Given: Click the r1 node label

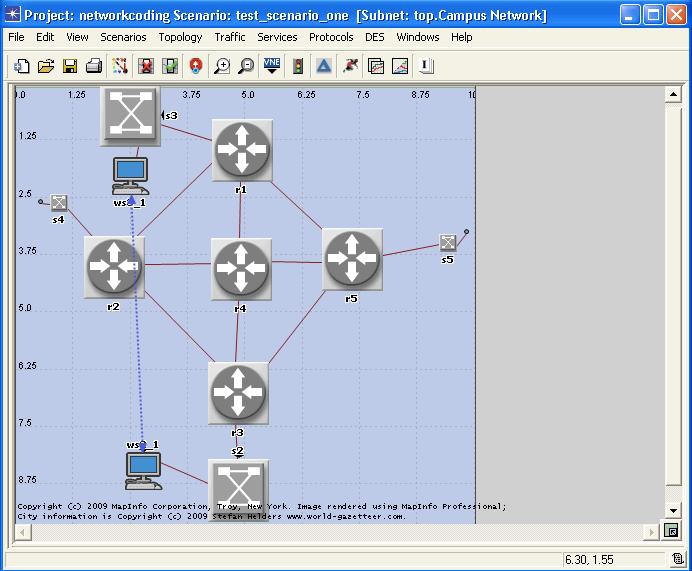Looking at the screenshot, I should point(241,190).
